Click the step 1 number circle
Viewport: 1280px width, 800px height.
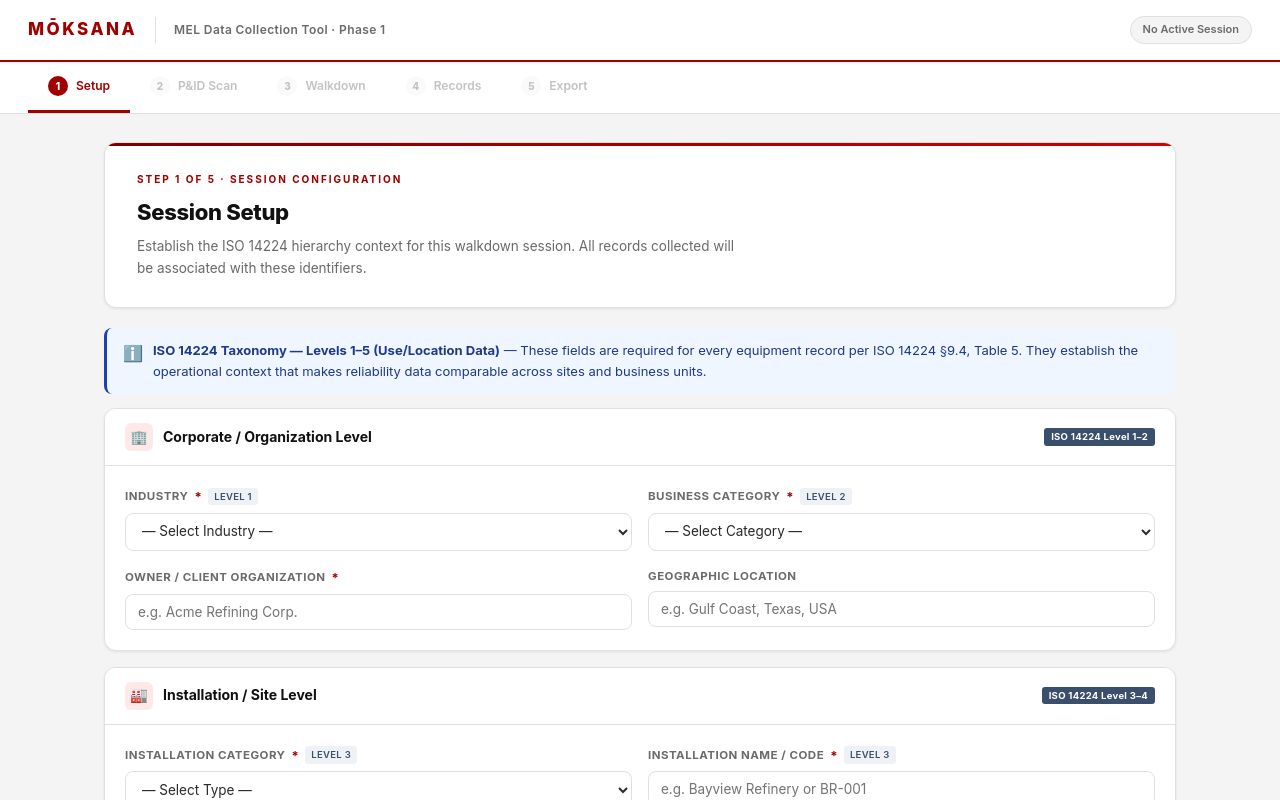pos(58,86)
